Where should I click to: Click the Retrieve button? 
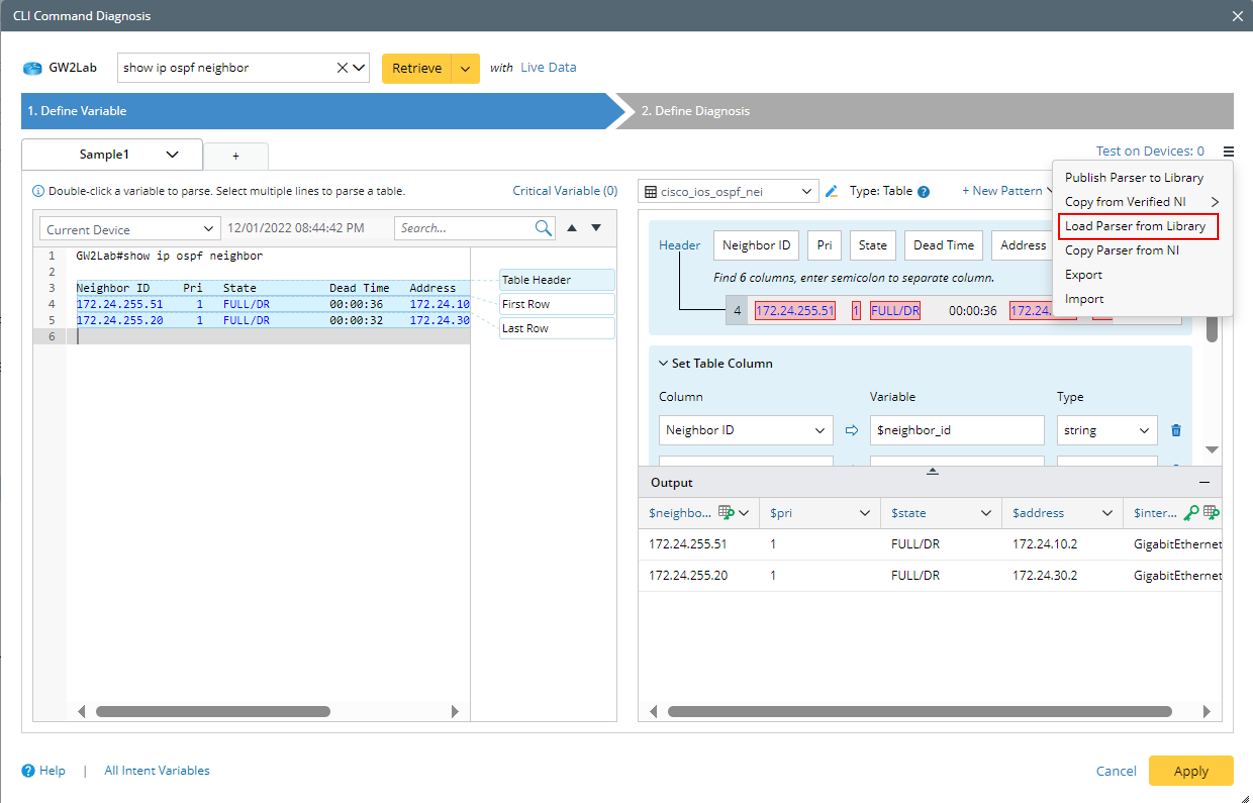click(x=417, y=68)
